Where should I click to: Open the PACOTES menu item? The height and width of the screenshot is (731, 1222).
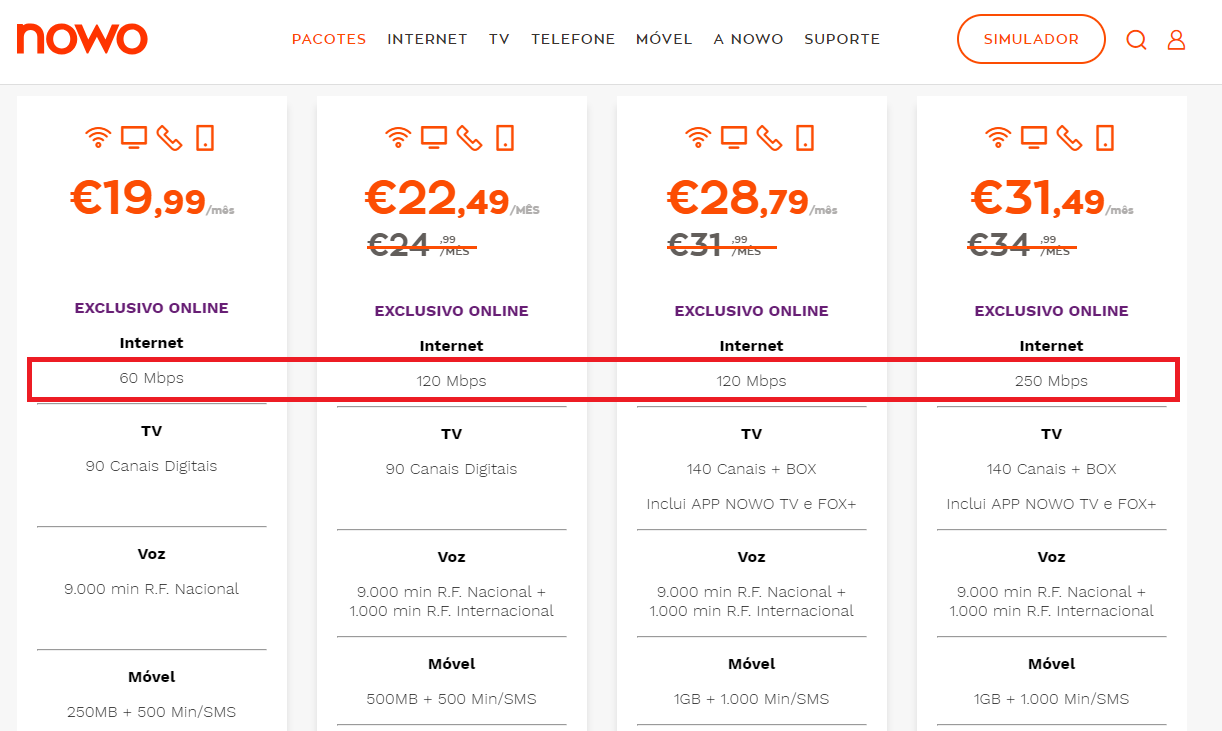coord(329,39)
